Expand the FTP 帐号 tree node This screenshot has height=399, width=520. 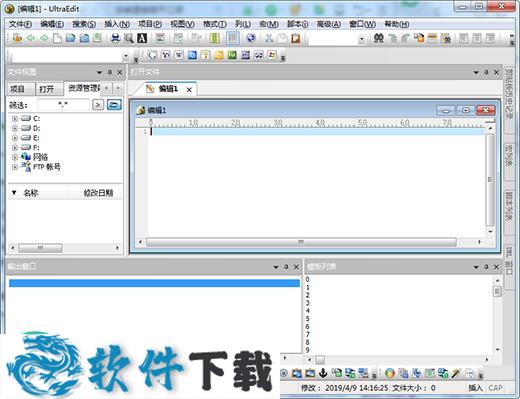click(14, 167)
